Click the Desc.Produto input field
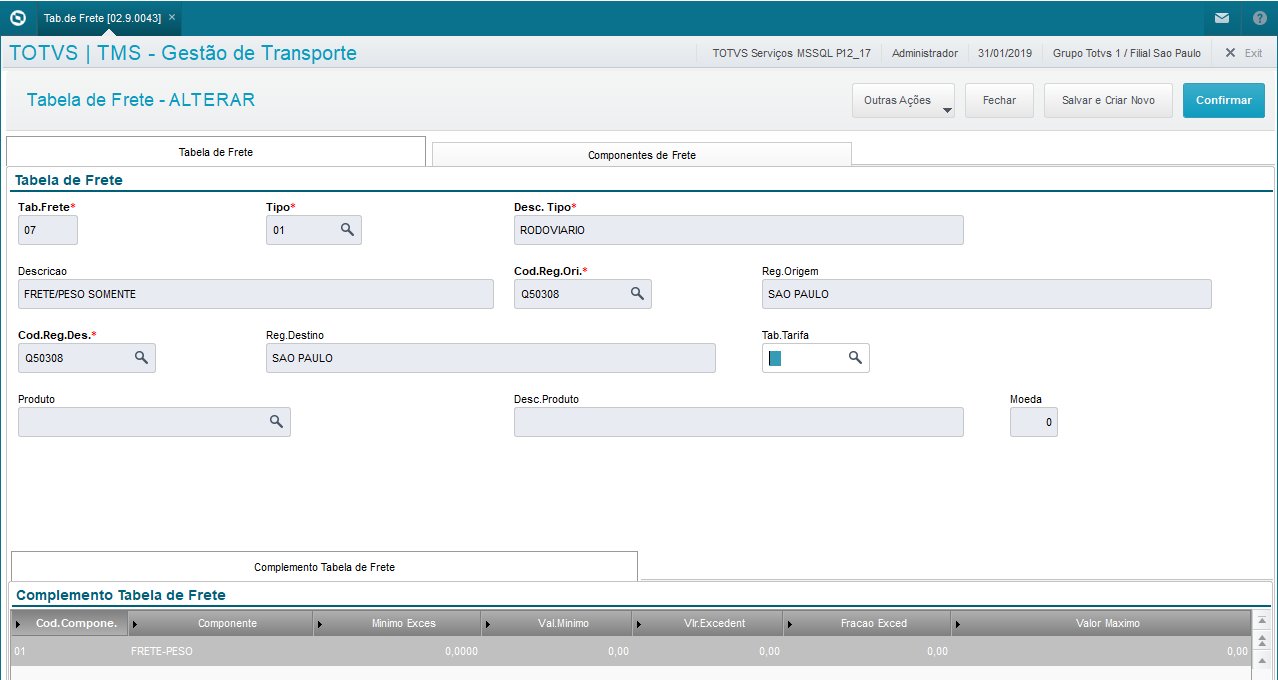Image resolution: width=1278 pixels, height=680 pixels. coord(739,422)
